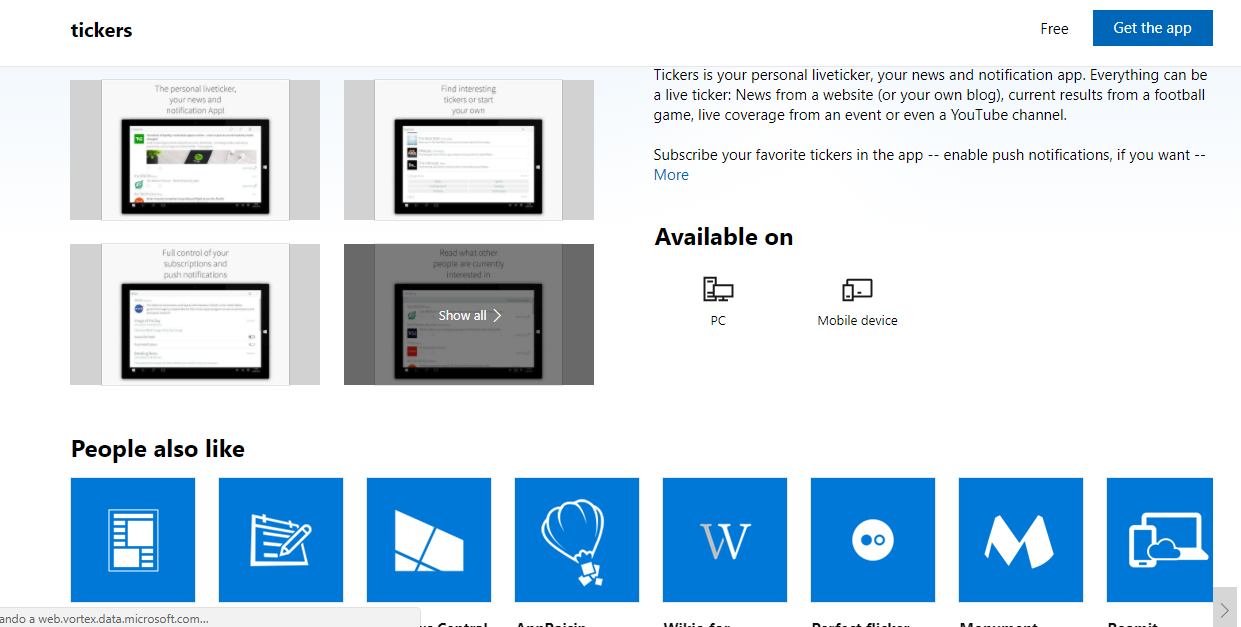View screenshot 'Find interesting tickers'

coord(469,150)
